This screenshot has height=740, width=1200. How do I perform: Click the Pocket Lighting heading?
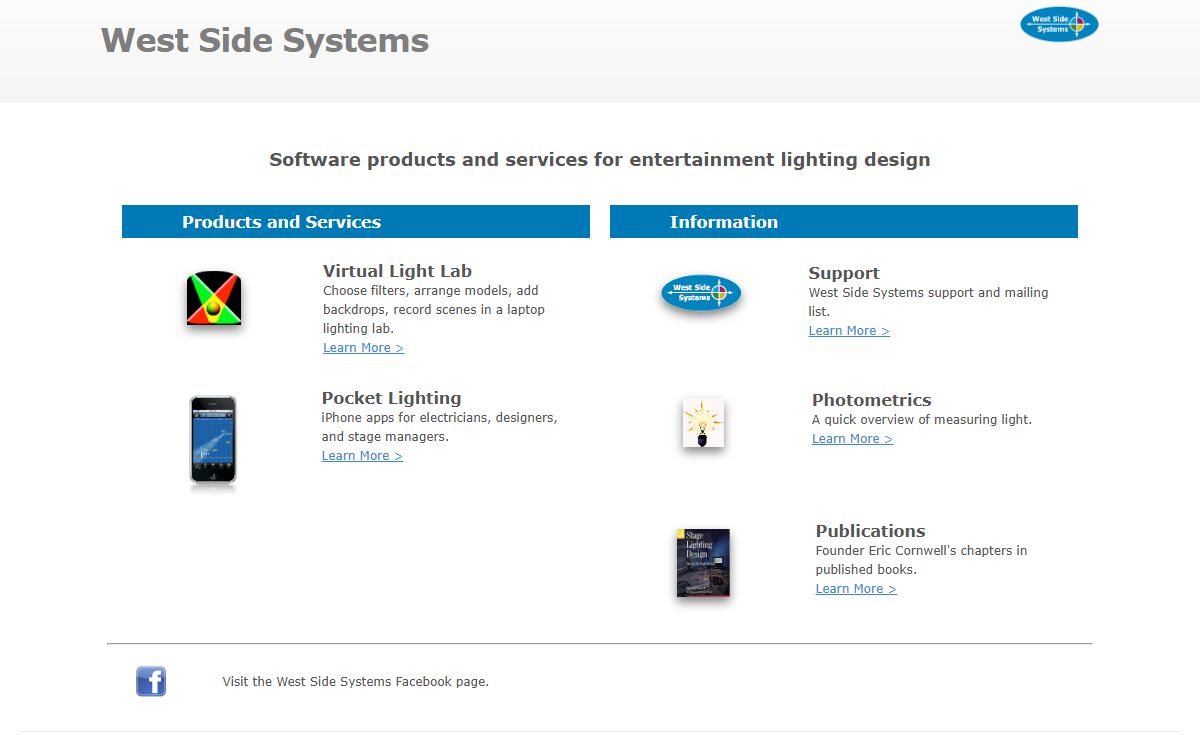point(391,398)
